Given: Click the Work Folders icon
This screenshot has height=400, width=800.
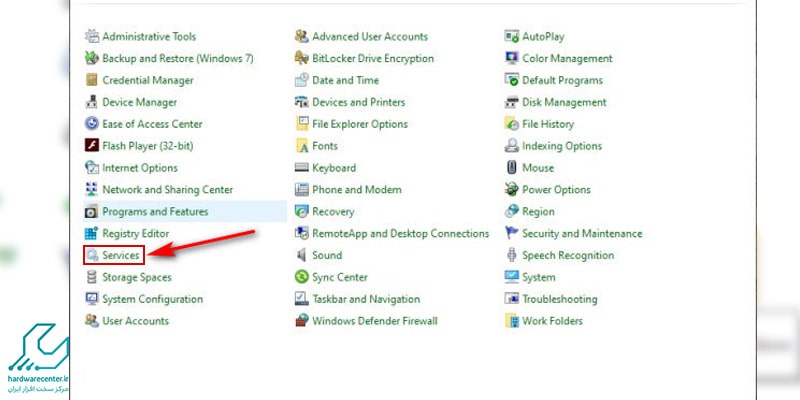Looking at the screenshot, I should (x=512, y=321).
